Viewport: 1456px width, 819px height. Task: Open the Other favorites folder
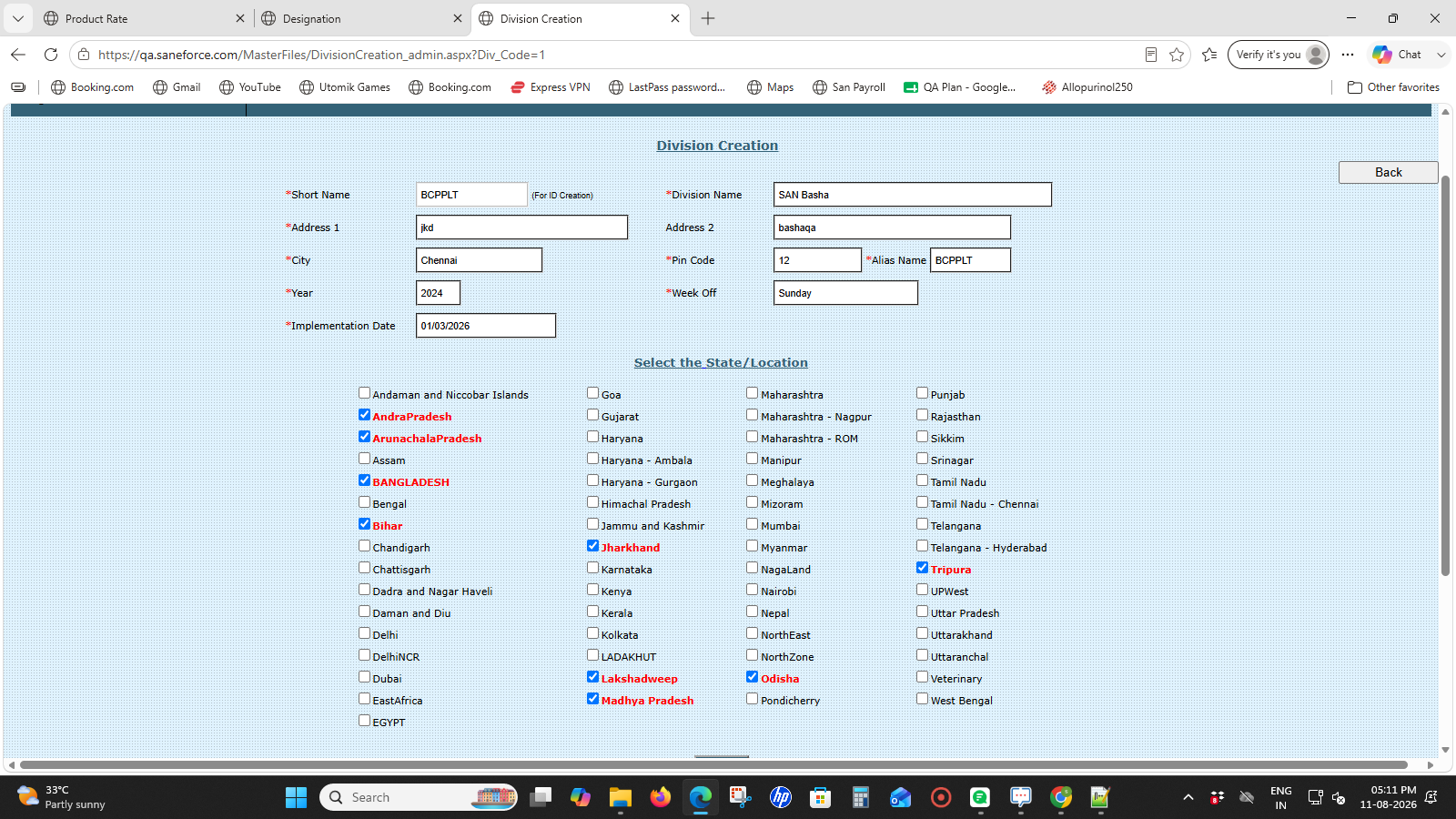click(1393, 87)
